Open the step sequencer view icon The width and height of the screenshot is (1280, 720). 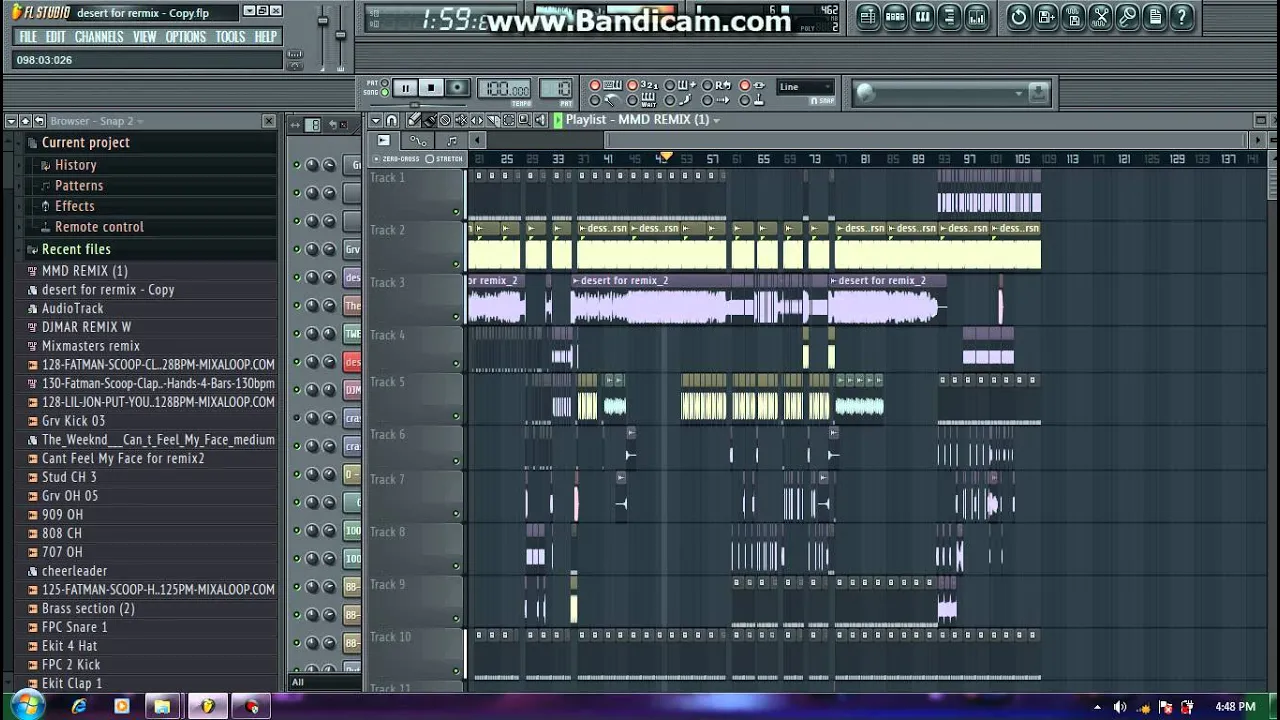[895, 16]
